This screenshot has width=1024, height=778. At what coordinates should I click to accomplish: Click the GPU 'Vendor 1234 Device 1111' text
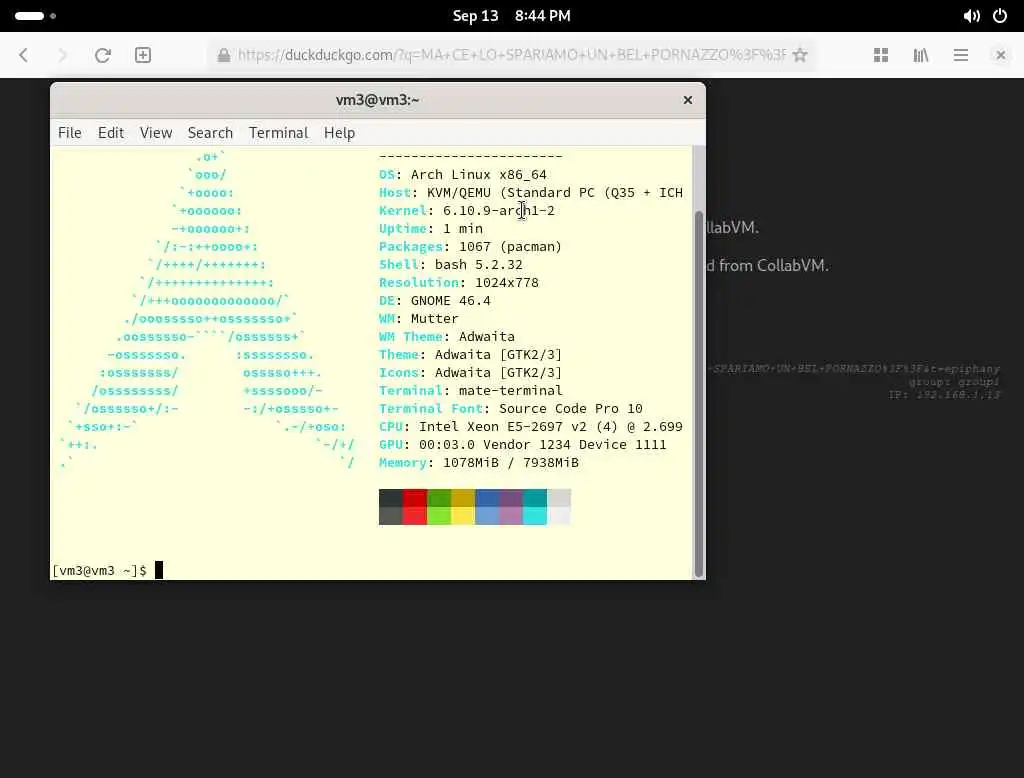(x=575, y=444)
